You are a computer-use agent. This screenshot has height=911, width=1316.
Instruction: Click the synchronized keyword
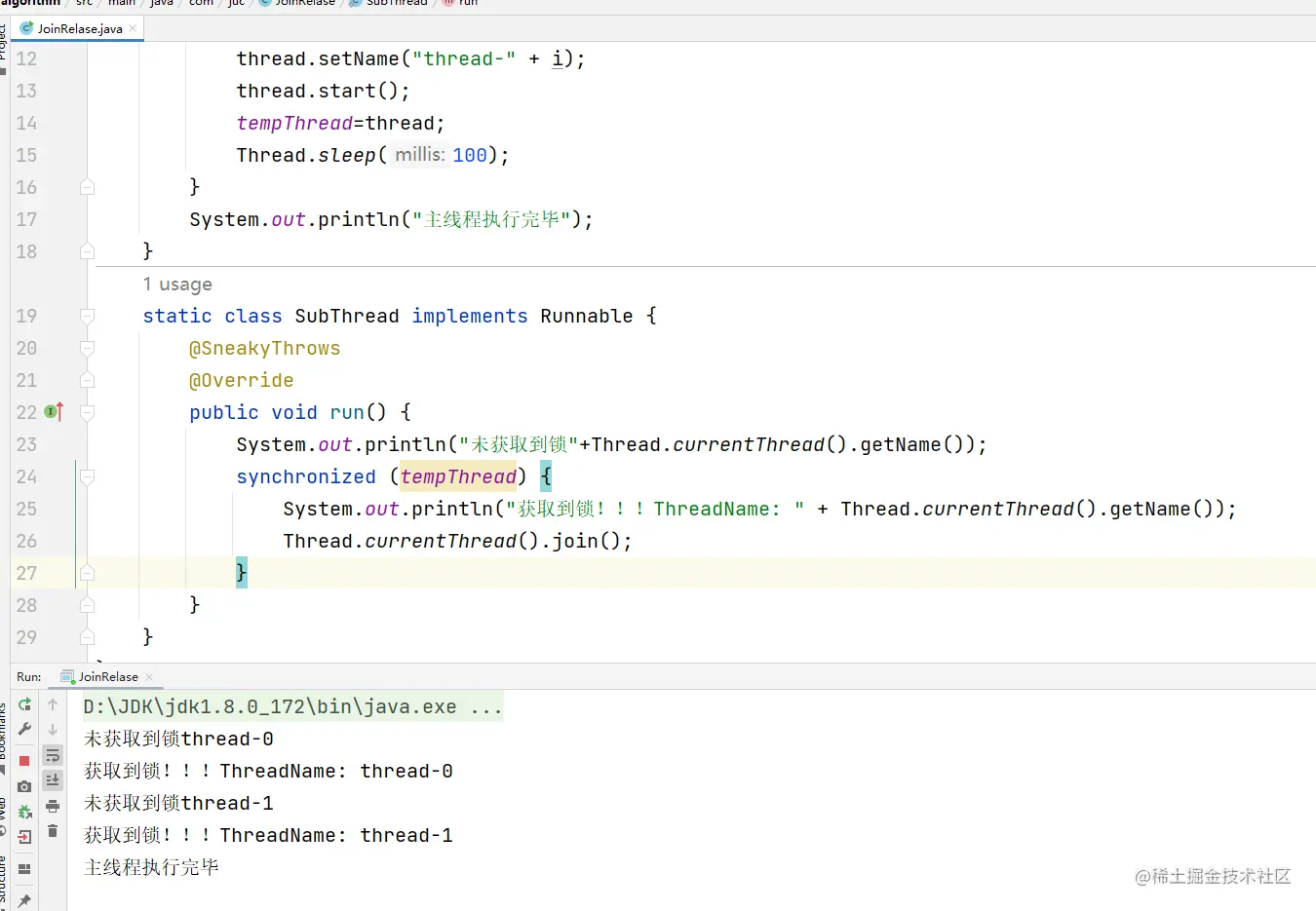pyautogui.click(x=306, y=476)
